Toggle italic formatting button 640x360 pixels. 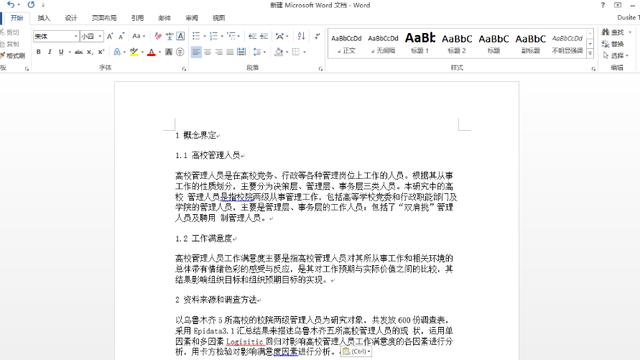49,52
